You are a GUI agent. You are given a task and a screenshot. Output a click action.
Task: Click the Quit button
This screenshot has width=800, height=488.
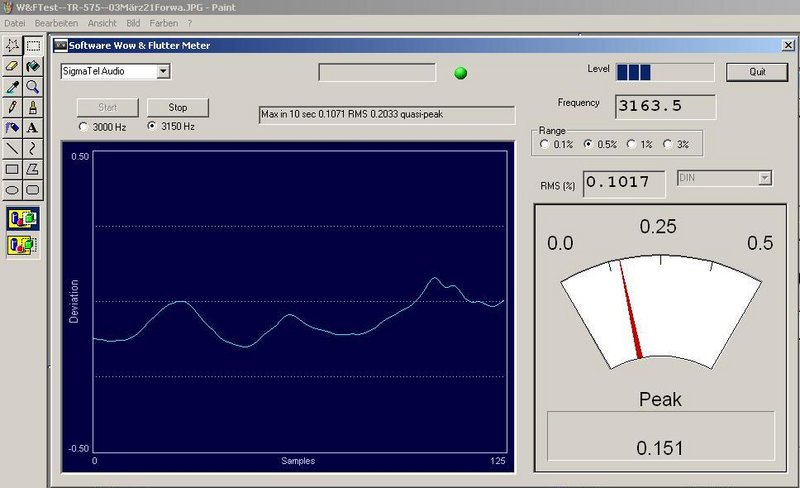point(757,72)
